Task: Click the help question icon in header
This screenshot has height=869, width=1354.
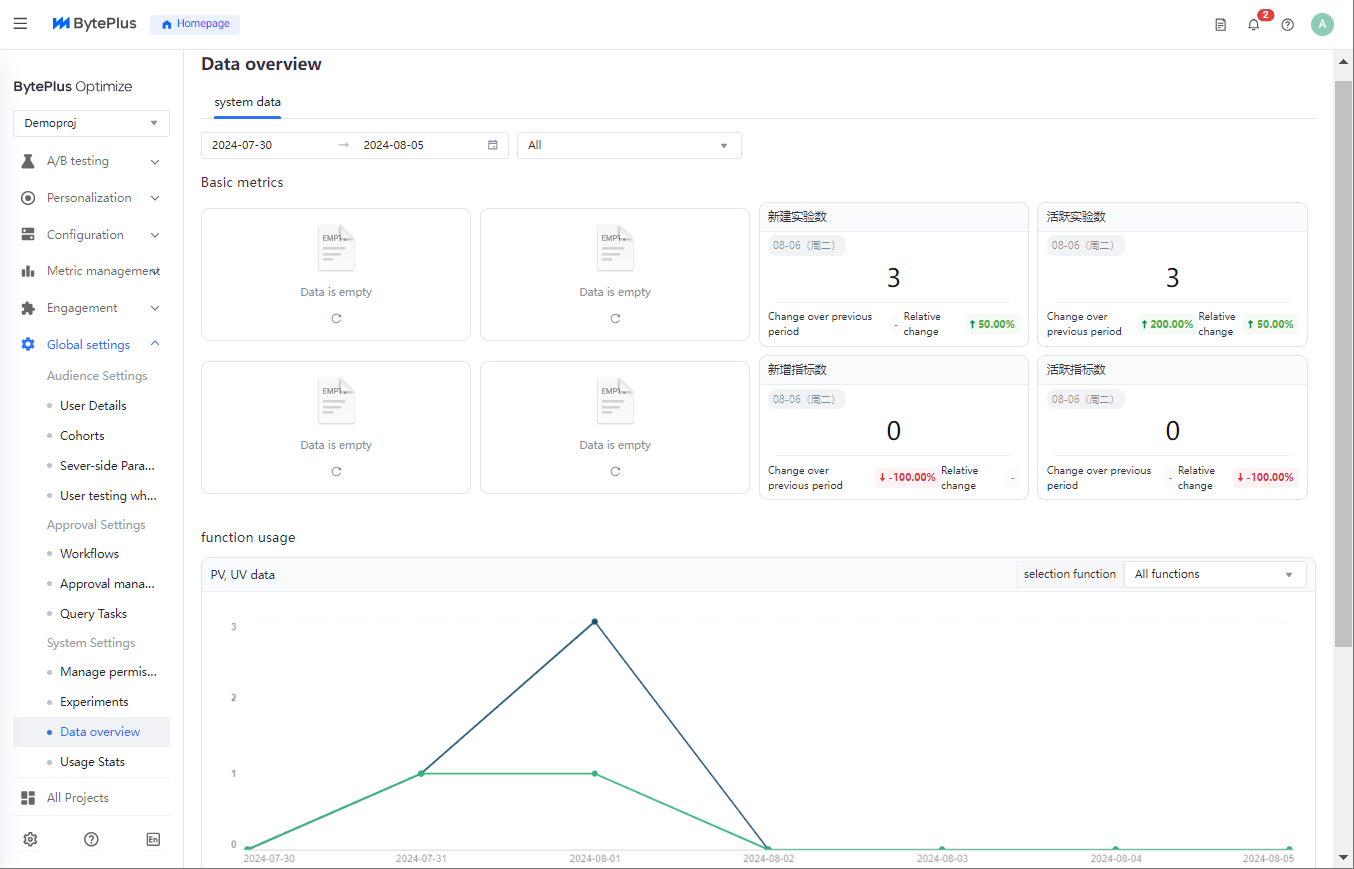Action: pos(1287,25)
